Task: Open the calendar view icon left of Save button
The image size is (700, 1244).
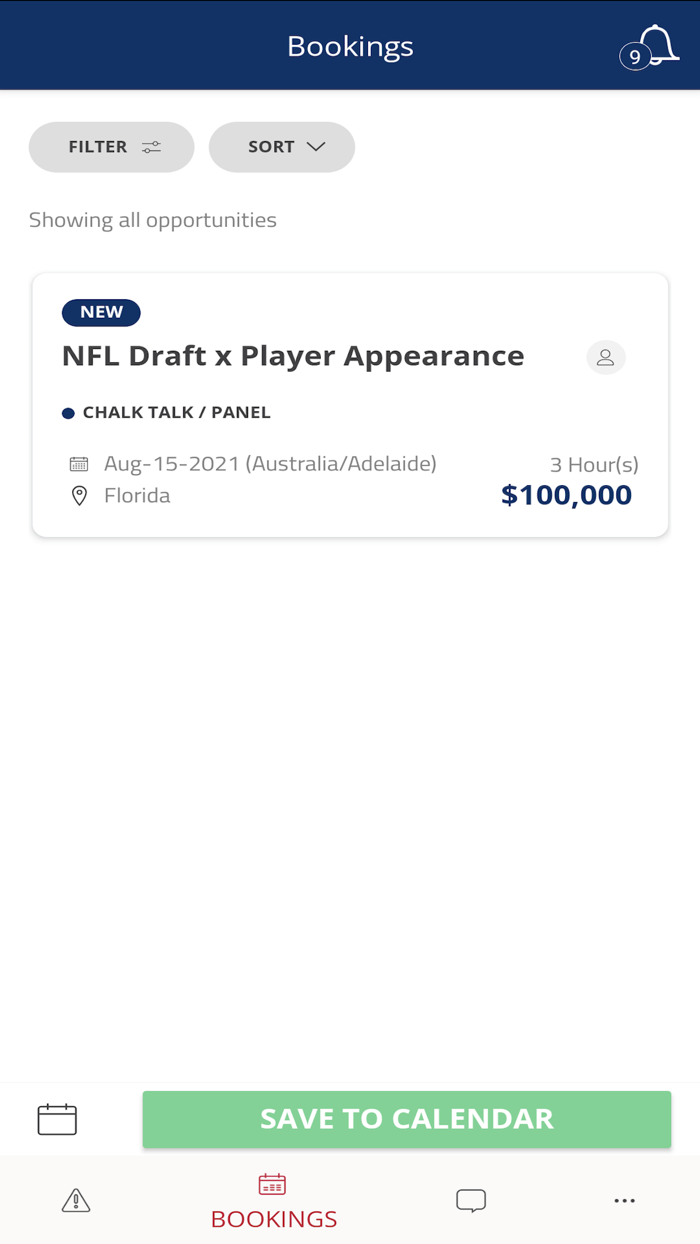Action: click(x=56, y=1119)
